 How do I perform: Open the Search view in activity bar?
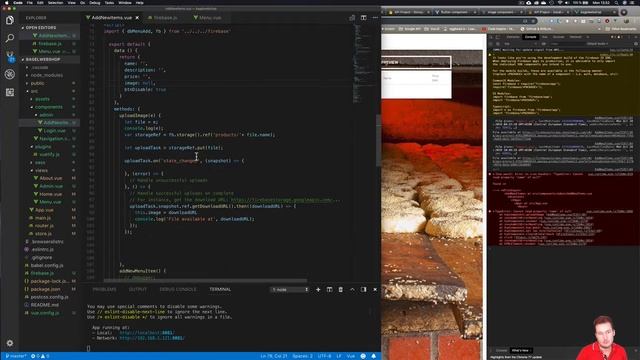pos(10,38)
